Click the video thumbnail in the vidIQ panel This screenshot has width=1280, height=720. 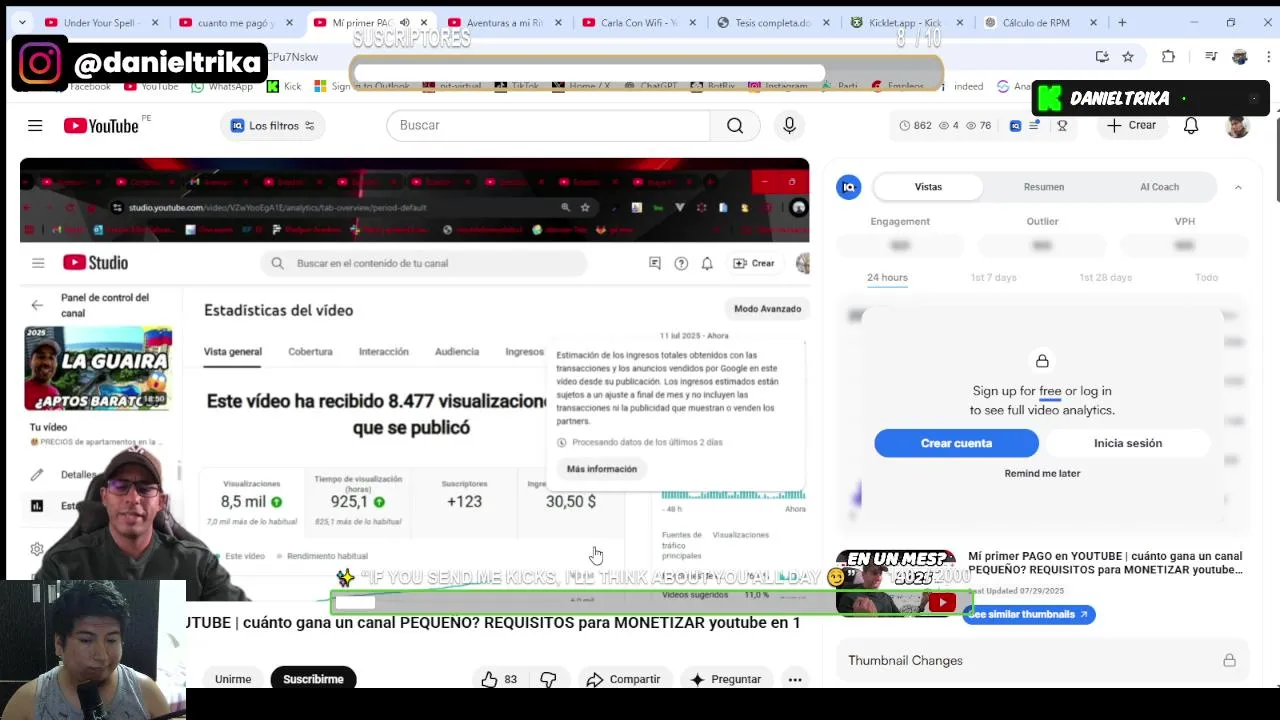[x=897, y=582]
